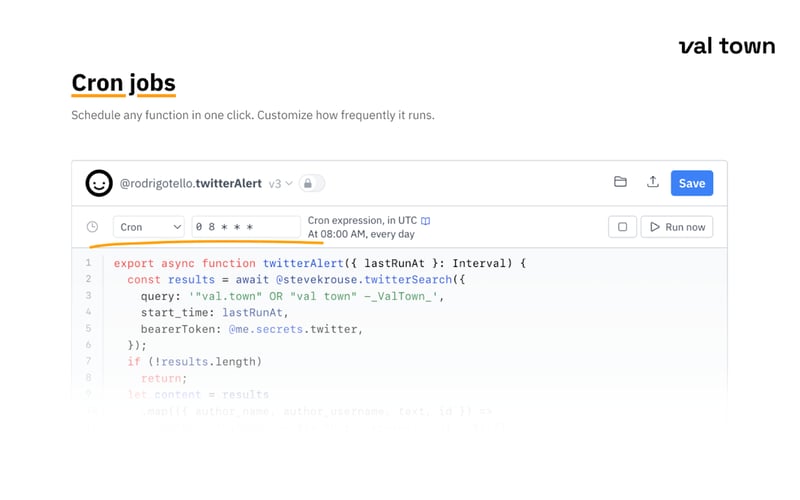Click the clock schedule icon
Viewport: 800px width, 500px height.
point(92,227)
